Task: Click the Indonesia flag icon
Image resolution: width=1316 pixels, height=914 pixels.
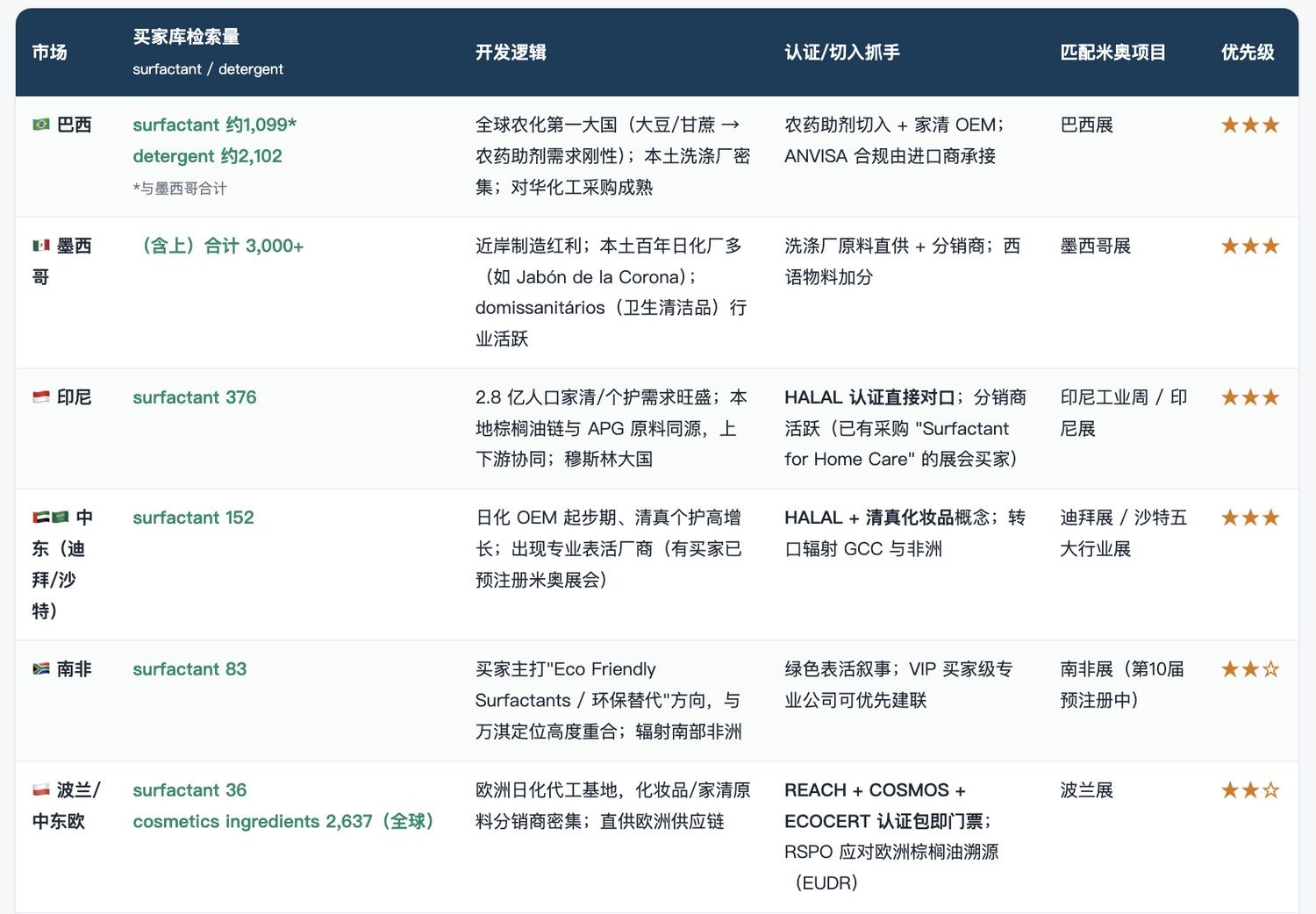Action: [x=40, y=397]
